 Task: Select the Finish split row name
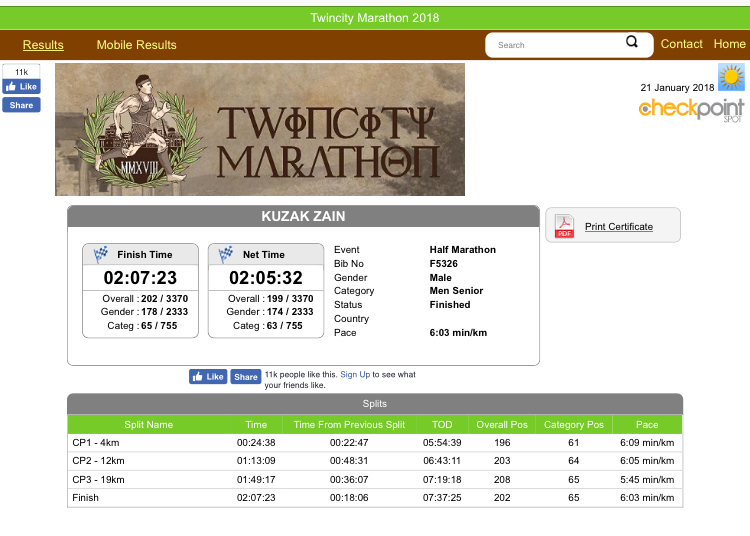pyautogui.click(x=86, y=498)
